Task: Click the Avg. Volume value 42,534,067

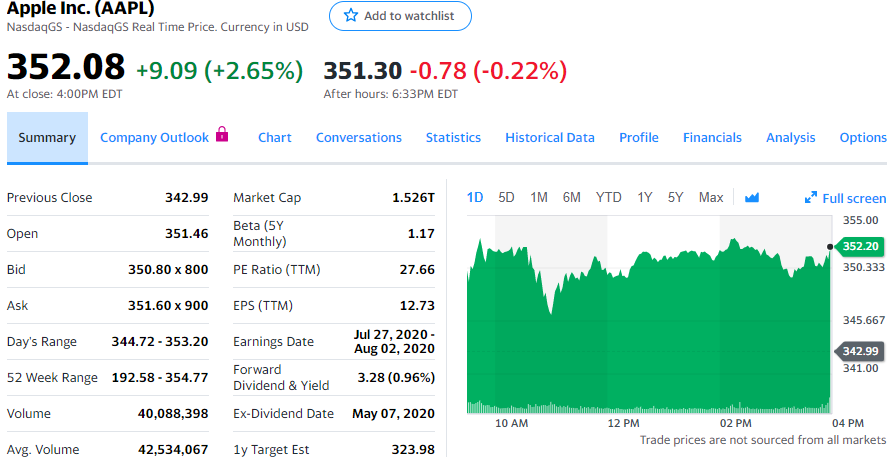Action: click(x=173, y=450)
